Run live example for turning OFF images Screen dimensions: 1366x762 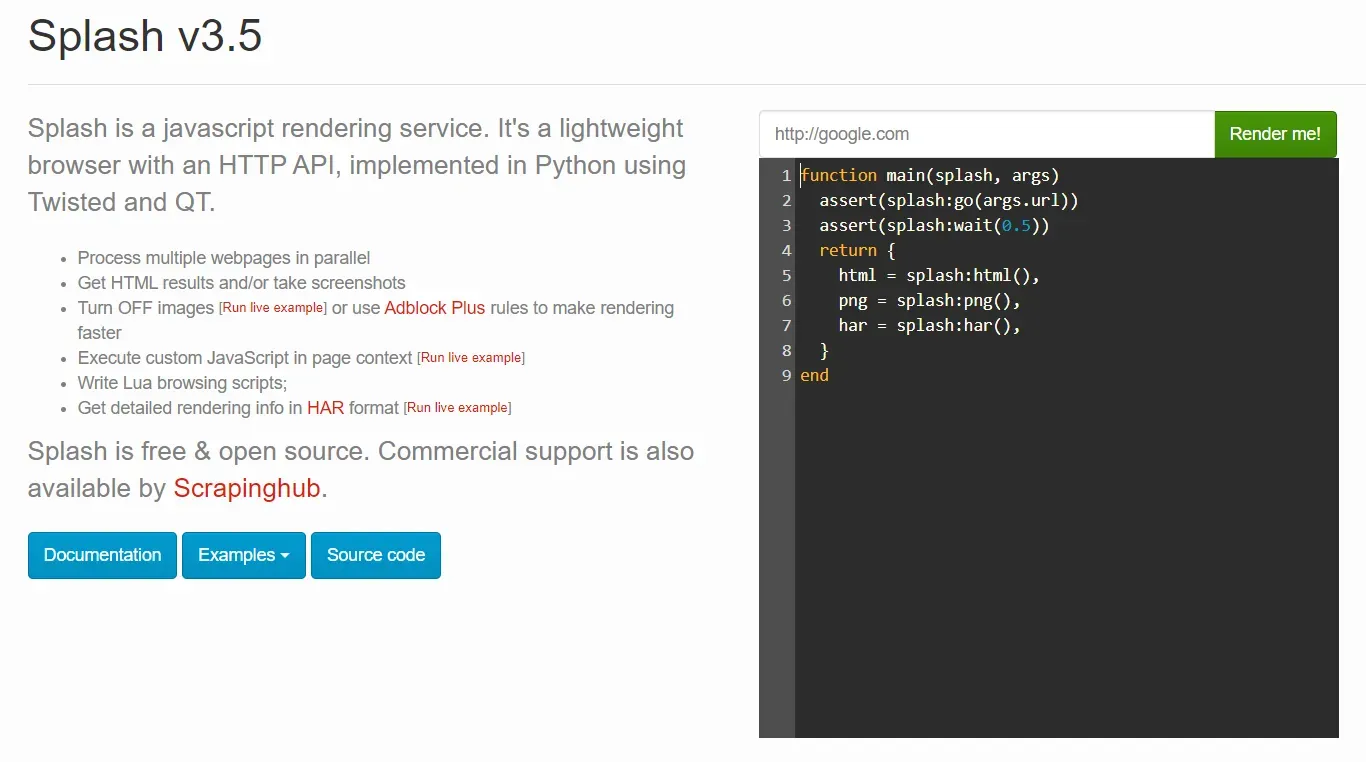272,307
